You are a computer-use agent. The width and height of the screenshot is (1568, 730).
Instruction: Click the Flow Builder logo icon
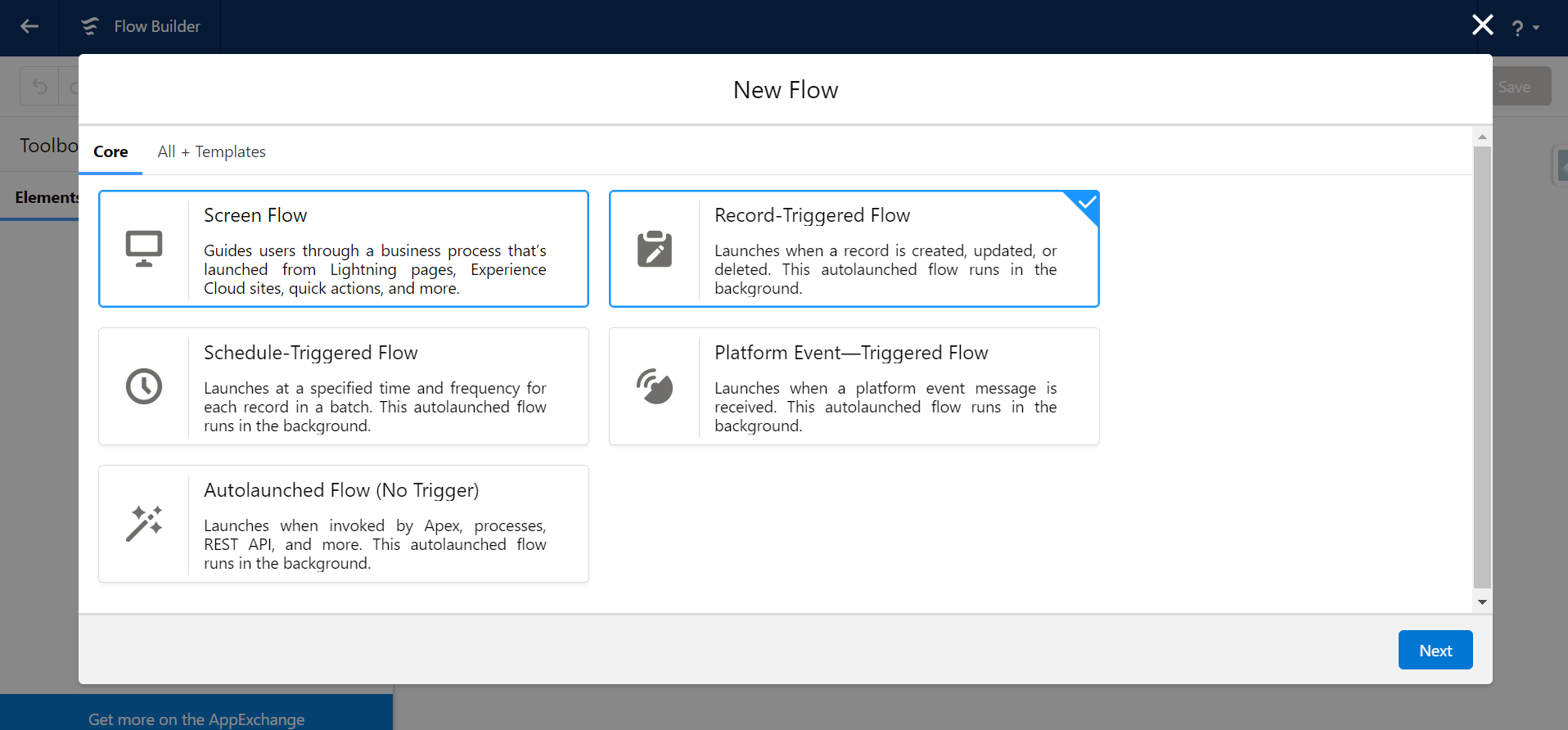90,26
